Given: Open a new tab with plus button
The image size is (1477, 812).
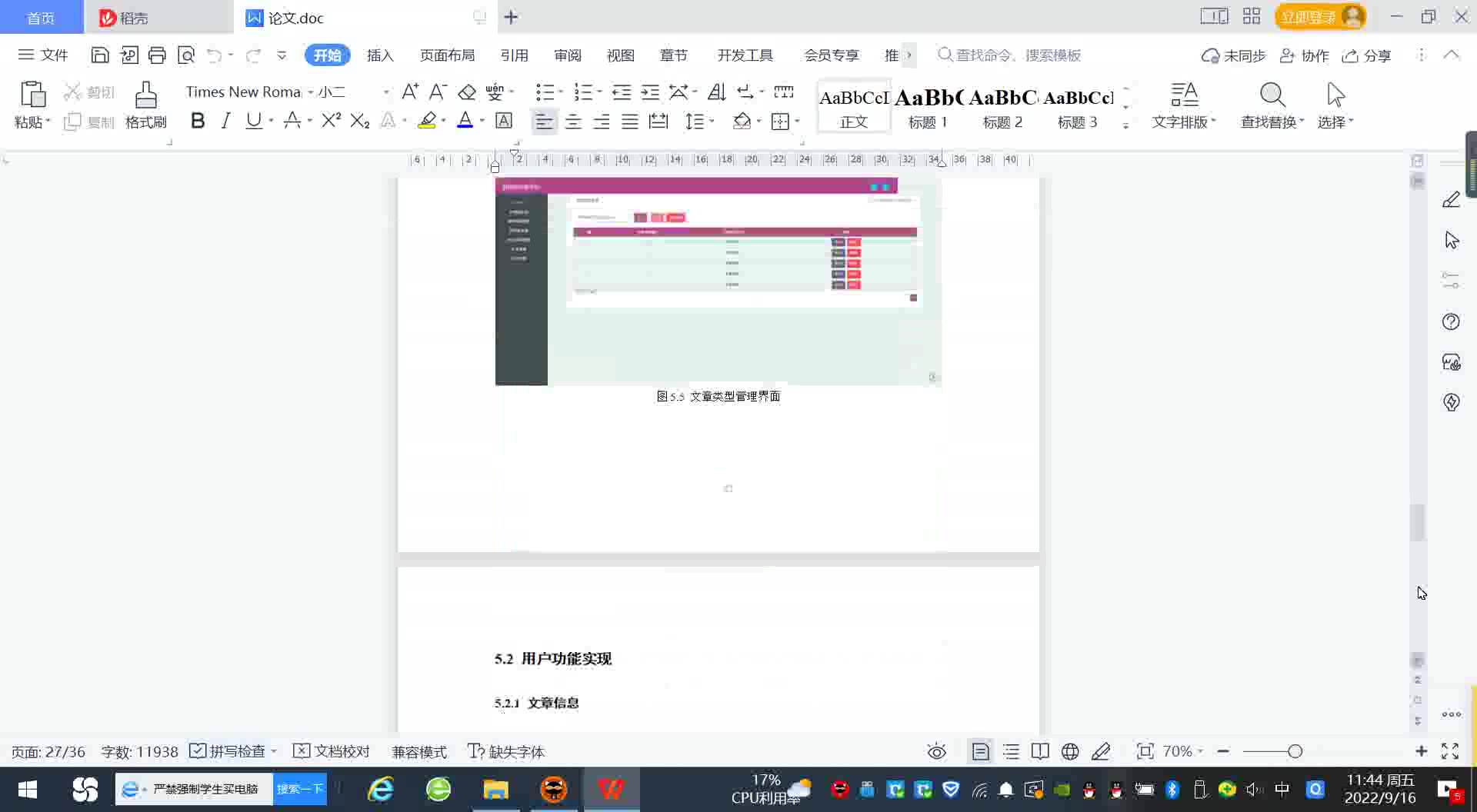Looking at the screenshot, I should pyautogui.click(x=511, y=16).
